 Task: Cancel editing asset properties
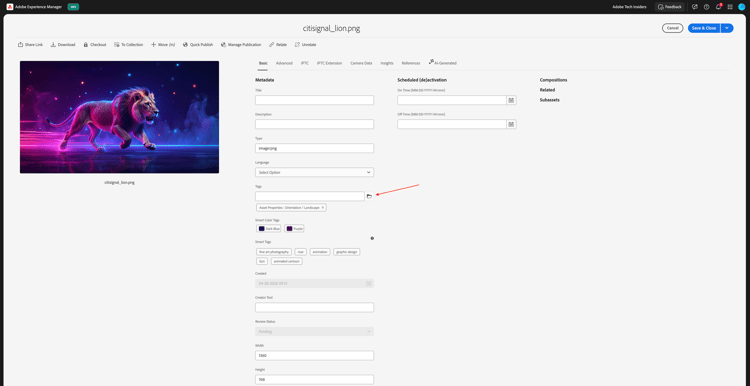[x=673, y=28]
